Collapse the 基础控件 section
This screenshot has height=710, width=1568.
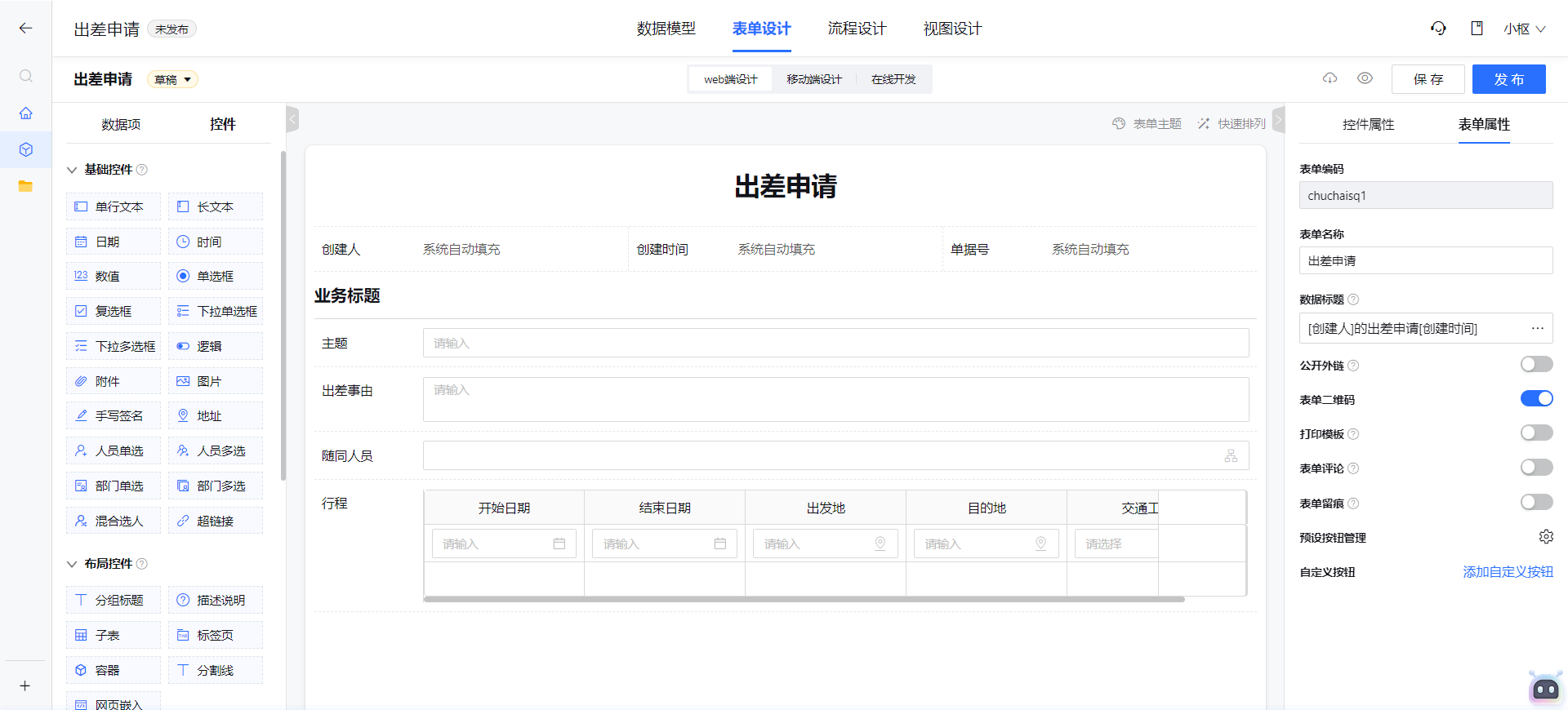click(72, 170)
